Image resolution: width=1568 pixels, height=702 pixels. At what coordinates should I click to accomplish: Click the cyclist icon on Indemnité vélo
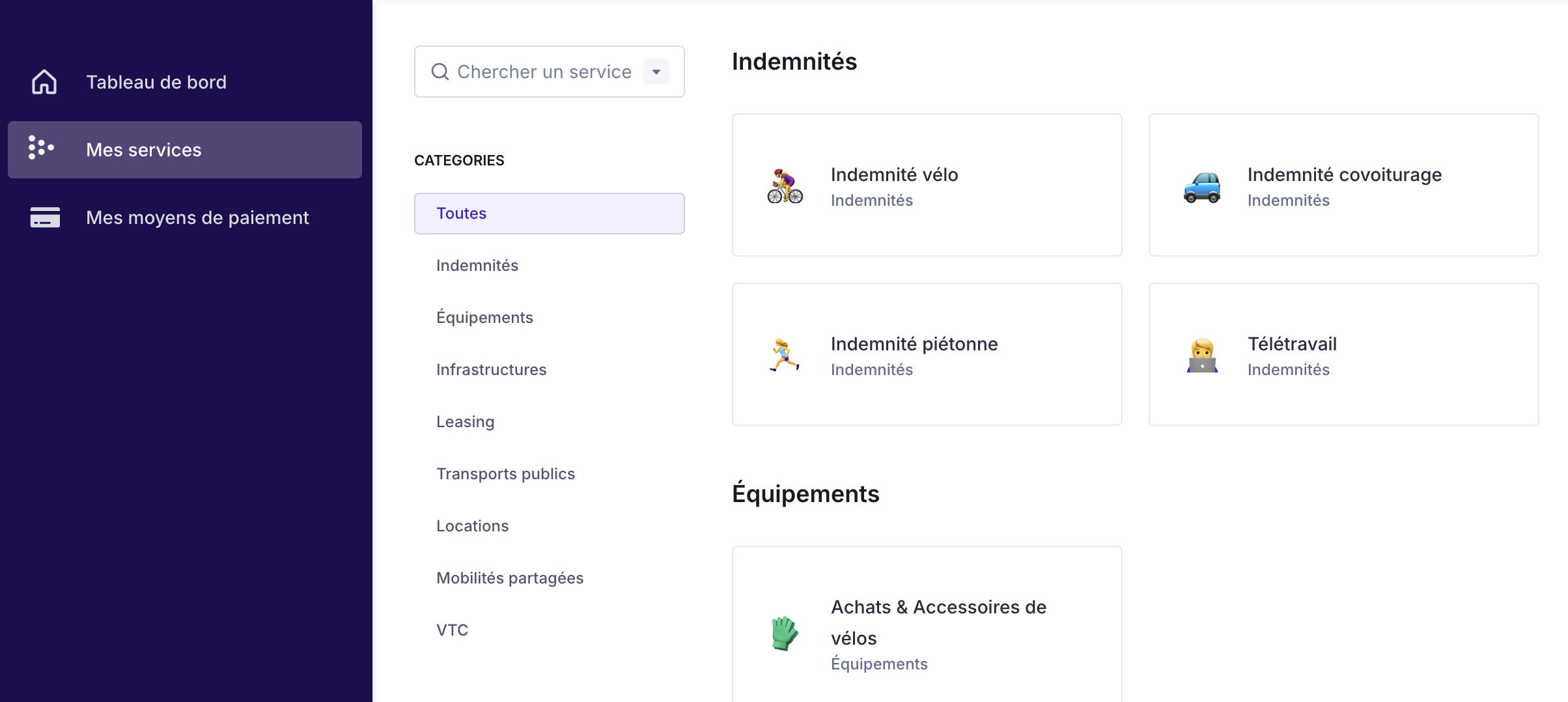tap(785, 187)
